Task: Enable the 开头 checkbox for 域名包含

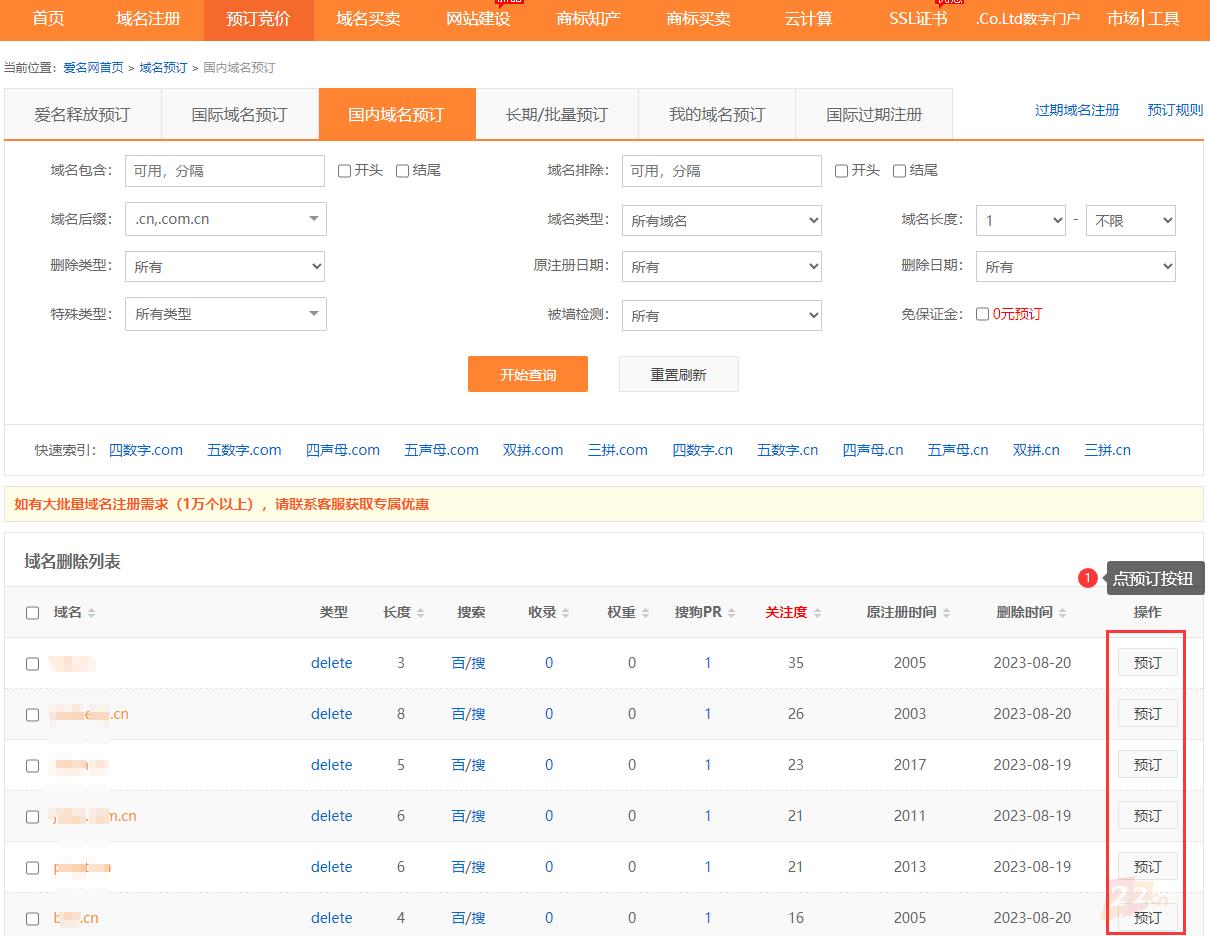Action: point(344,171)
